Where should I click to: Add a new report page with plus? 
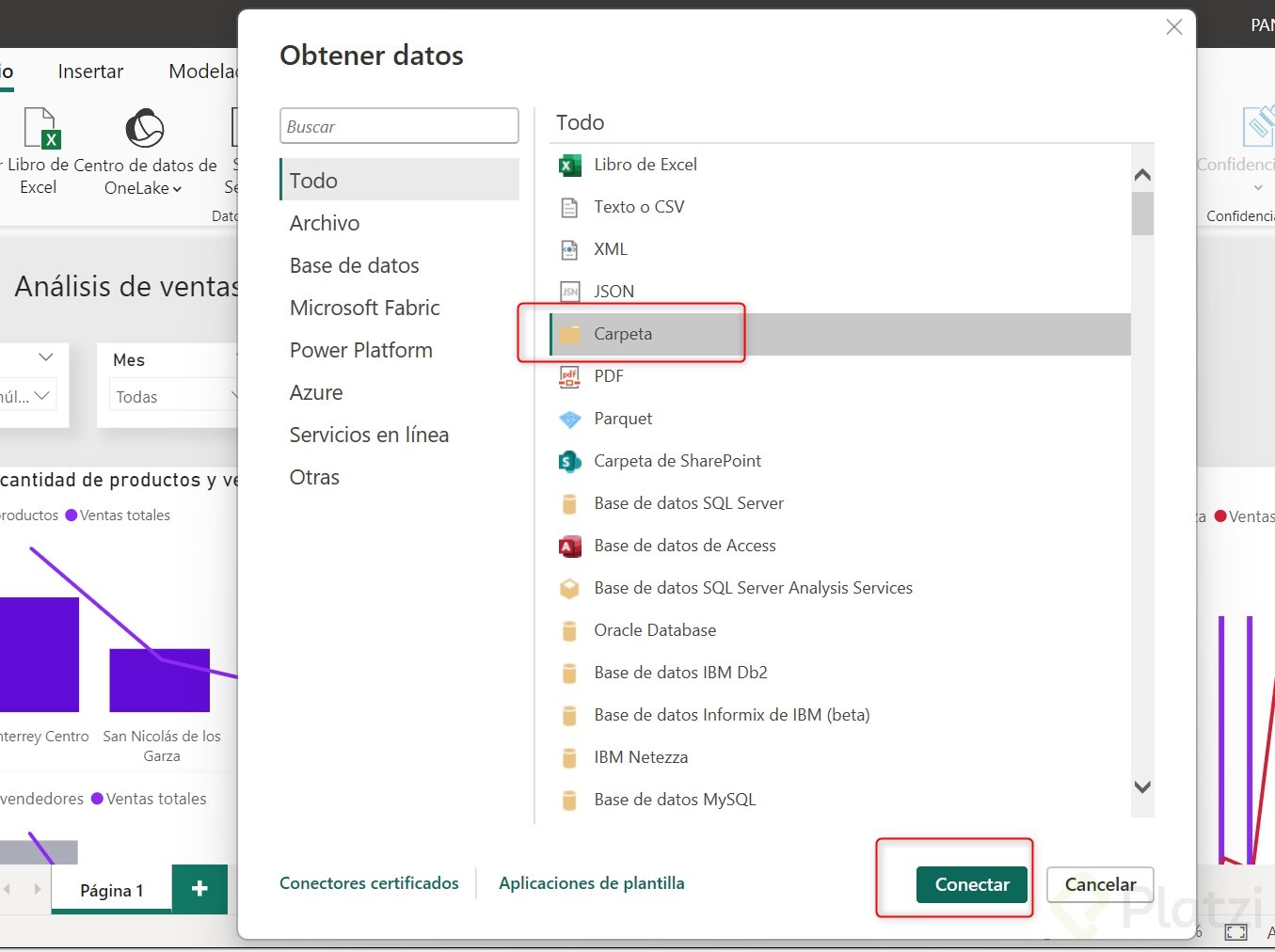click(199, 889)
